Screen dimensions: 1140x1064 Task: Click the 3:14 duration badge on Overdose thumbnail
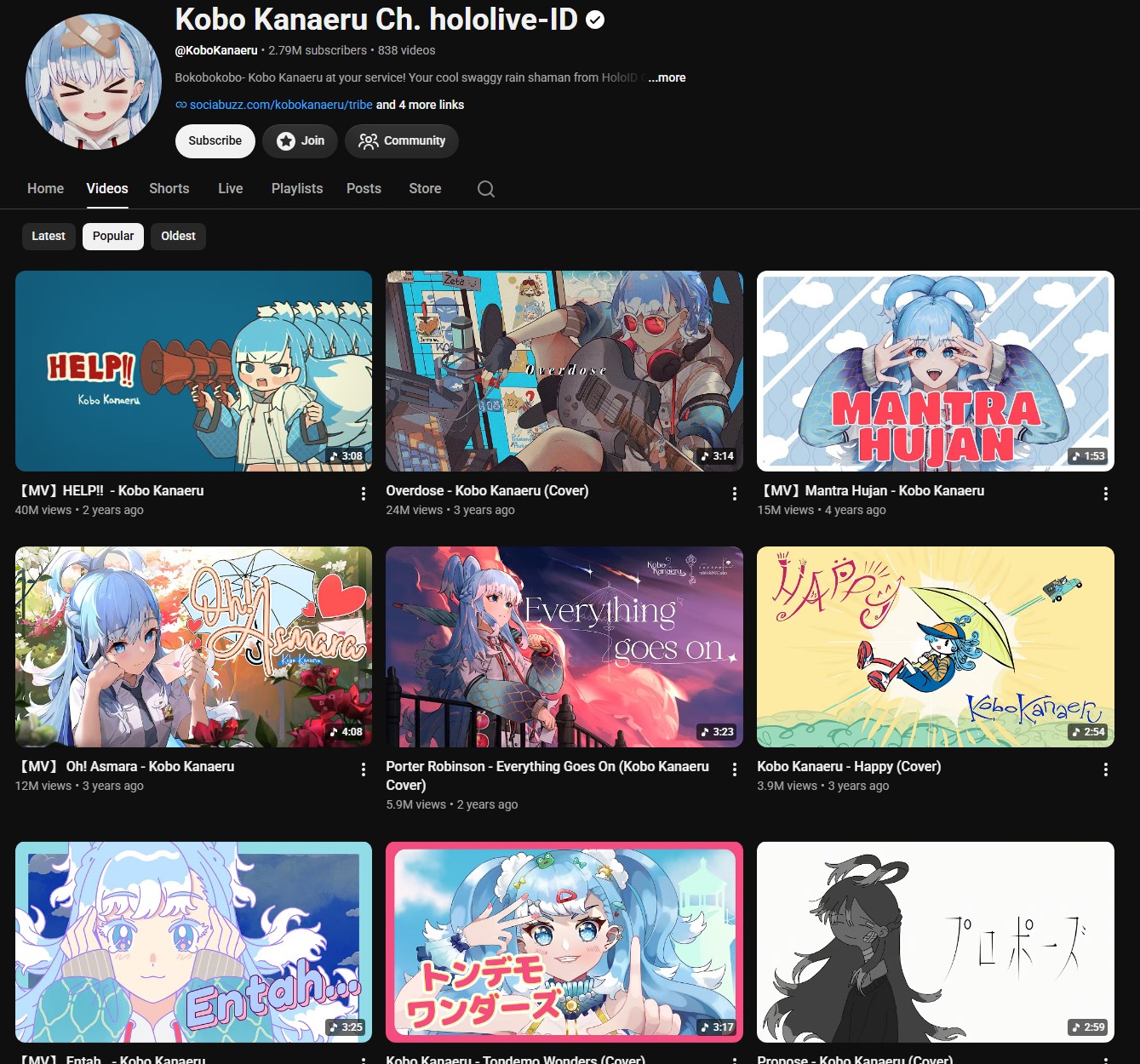(717, 456)
